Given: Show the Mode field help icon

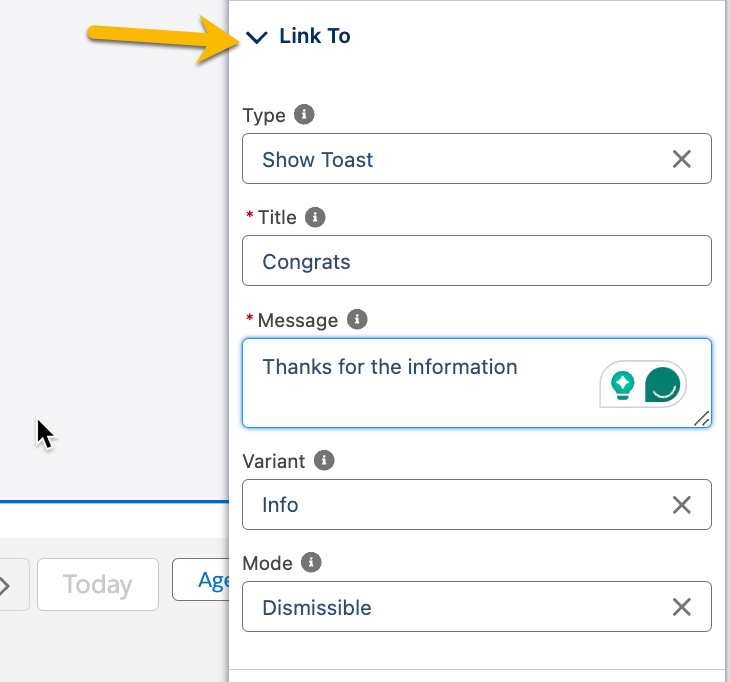Looking at the screenshot, I should tap(311, 562).
